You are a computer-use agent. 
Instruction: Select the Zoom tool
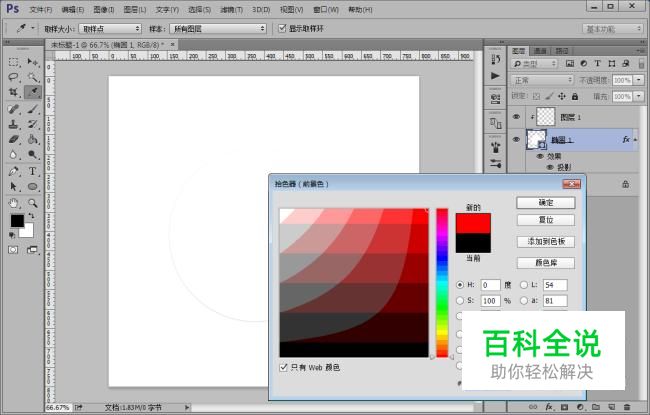(x=32, y=203)
